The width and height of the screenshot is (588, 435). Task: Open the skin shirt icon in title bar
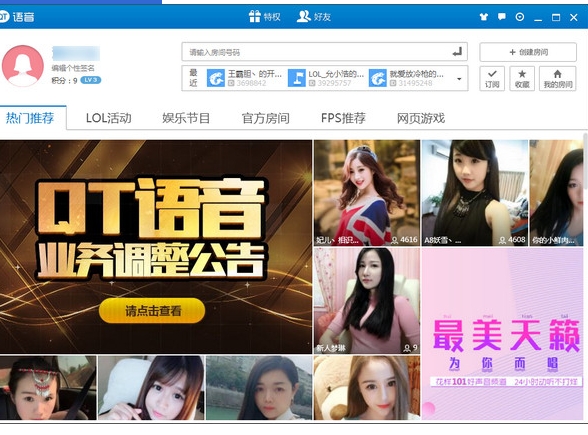point(484,17)
